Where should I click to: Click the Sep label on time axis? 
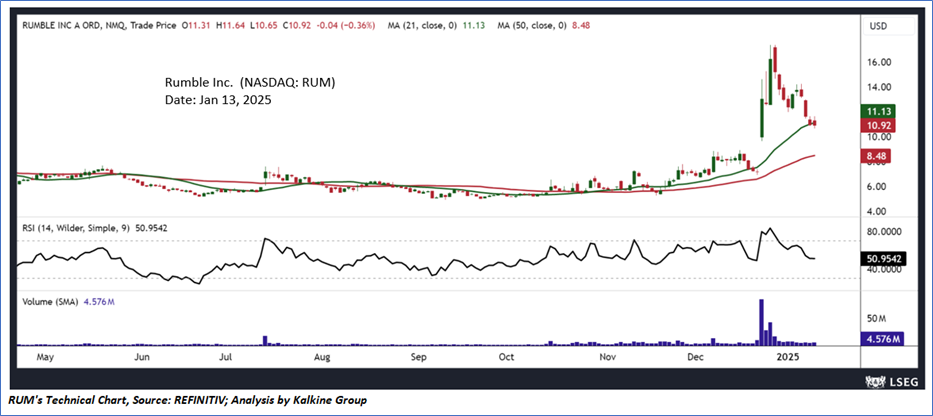pos(419,357)
